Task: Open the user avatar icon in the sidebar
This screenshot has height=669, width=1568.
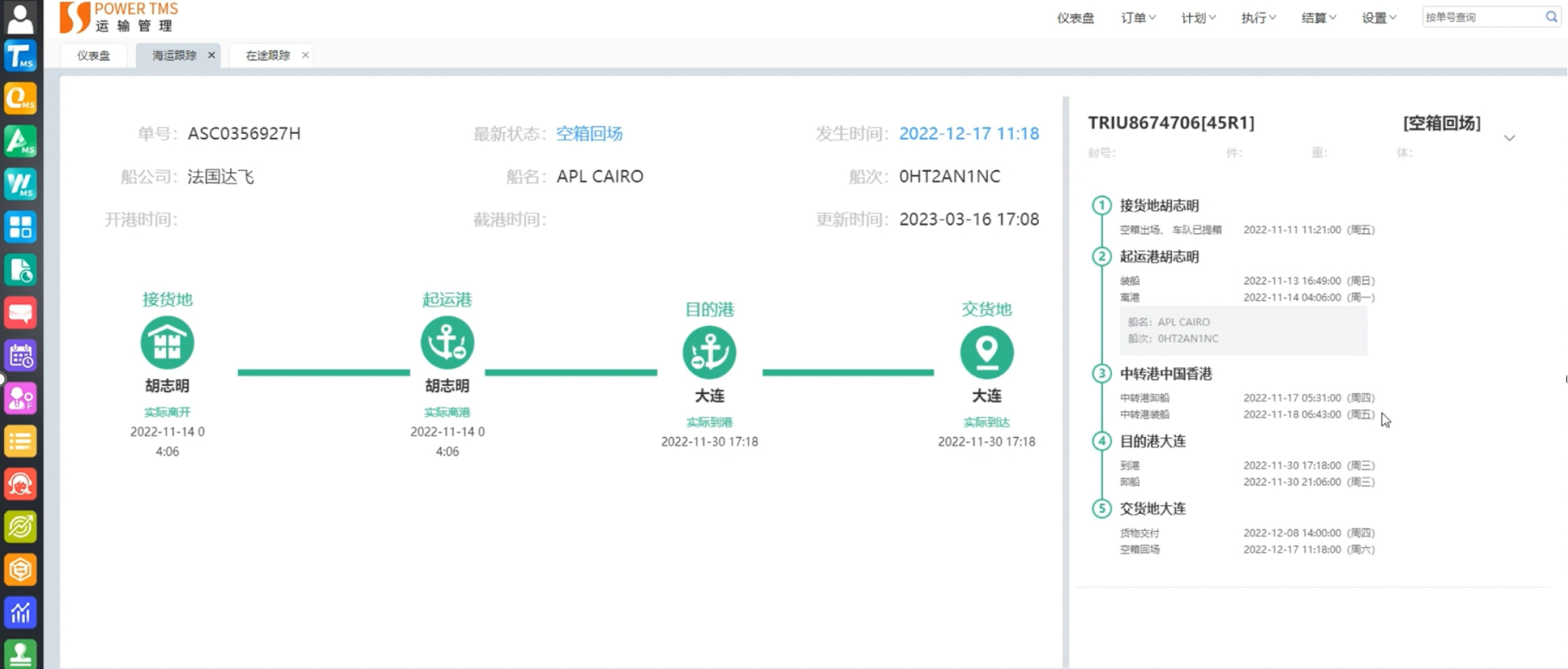Action: 20,18
